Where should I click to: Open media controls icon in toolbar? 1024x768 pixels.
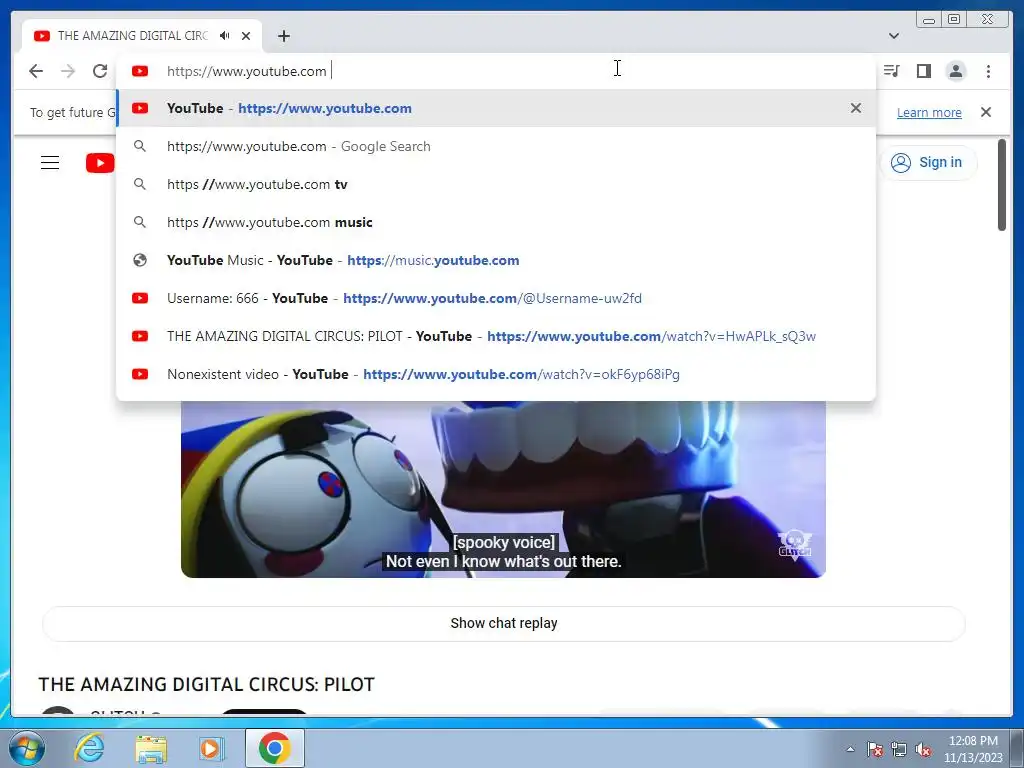click(x=891, y=71)
